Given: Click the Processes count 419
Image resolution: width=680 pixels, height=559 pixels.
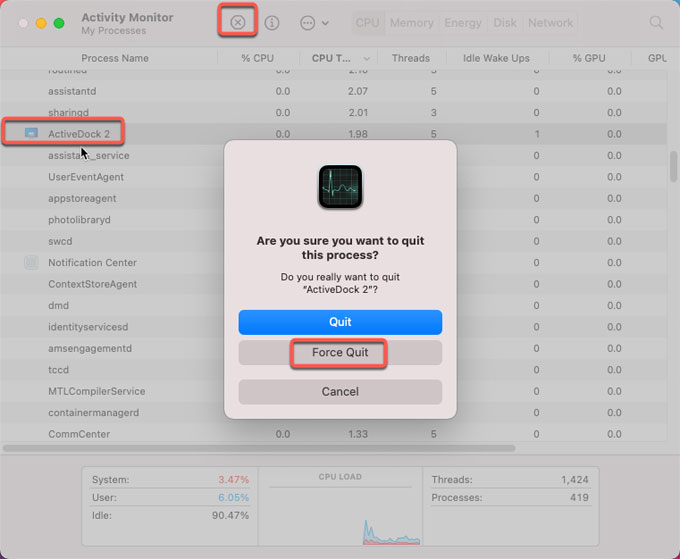Looking at the screenshot, I should 579,497.
